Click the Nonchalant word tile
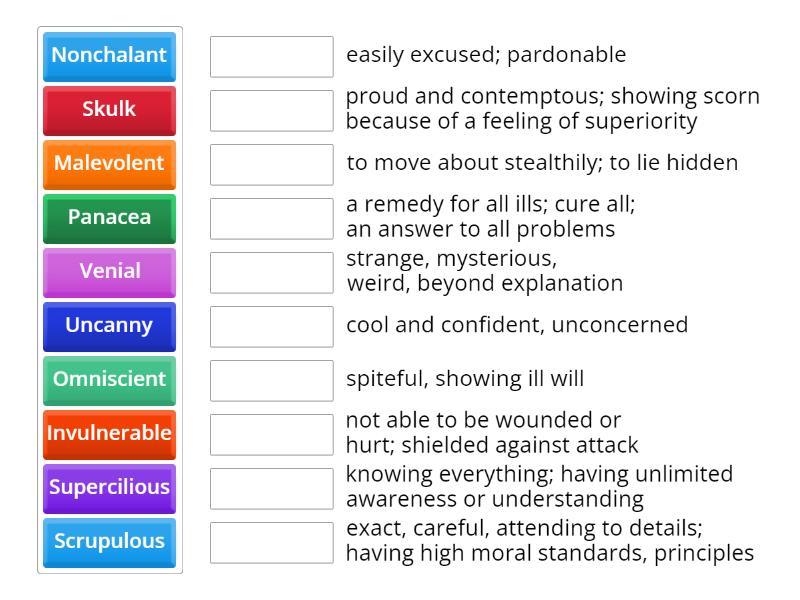800x600 pixels. (110, 55)
